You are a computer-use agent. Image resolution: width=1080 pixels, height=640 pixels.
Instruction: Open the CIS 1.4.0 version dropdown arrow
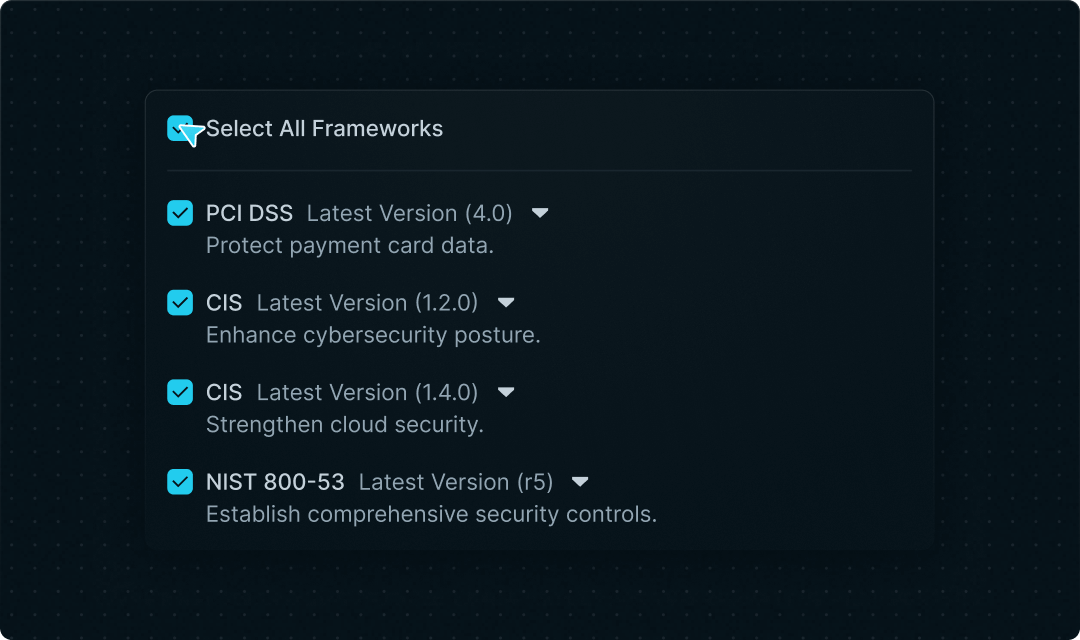(x=506, y=392)
